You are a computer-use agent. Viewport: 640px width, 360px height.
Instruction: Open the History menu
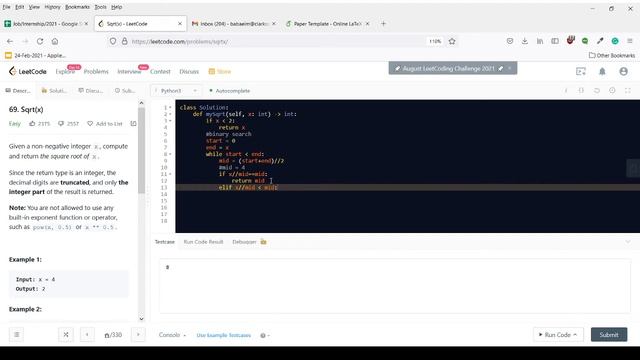pos(52,7)
